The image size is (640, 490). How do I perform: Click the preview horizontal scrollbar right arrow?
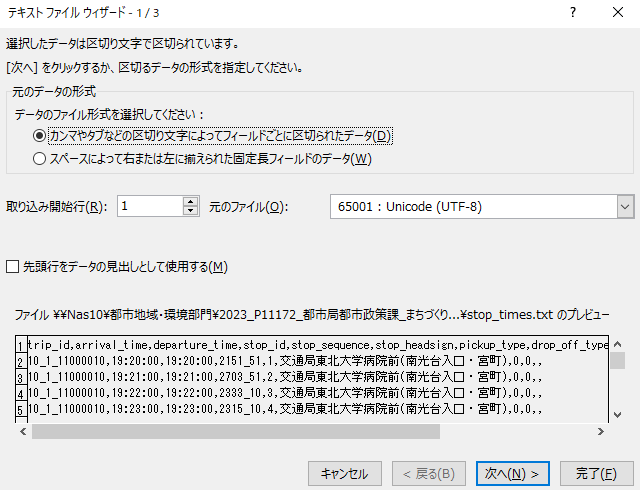pyautogui.click(x=601, y=432)
